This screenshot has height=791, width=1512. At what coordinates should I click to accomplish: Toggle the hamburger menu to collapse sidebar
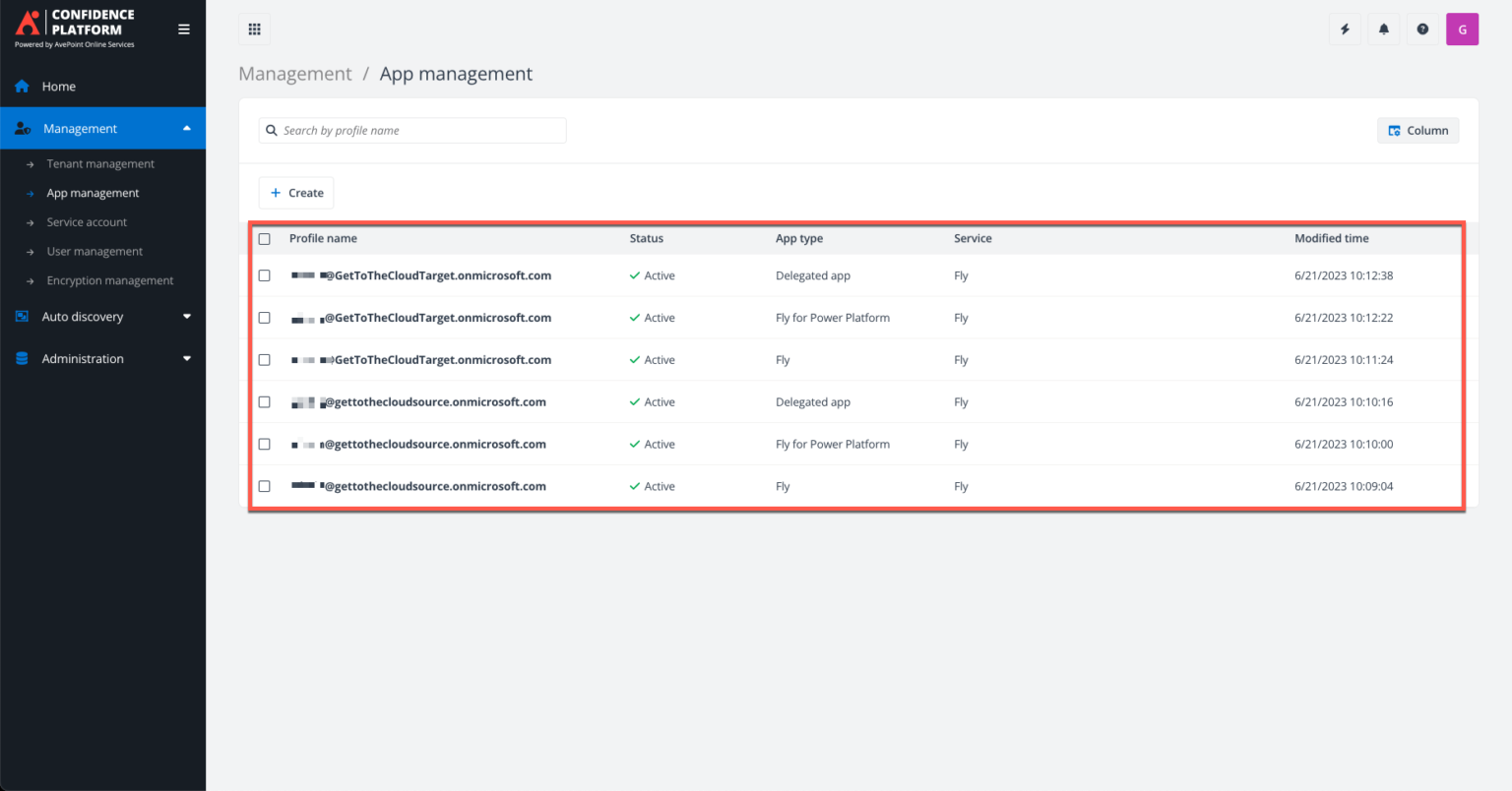click(183, 29)
